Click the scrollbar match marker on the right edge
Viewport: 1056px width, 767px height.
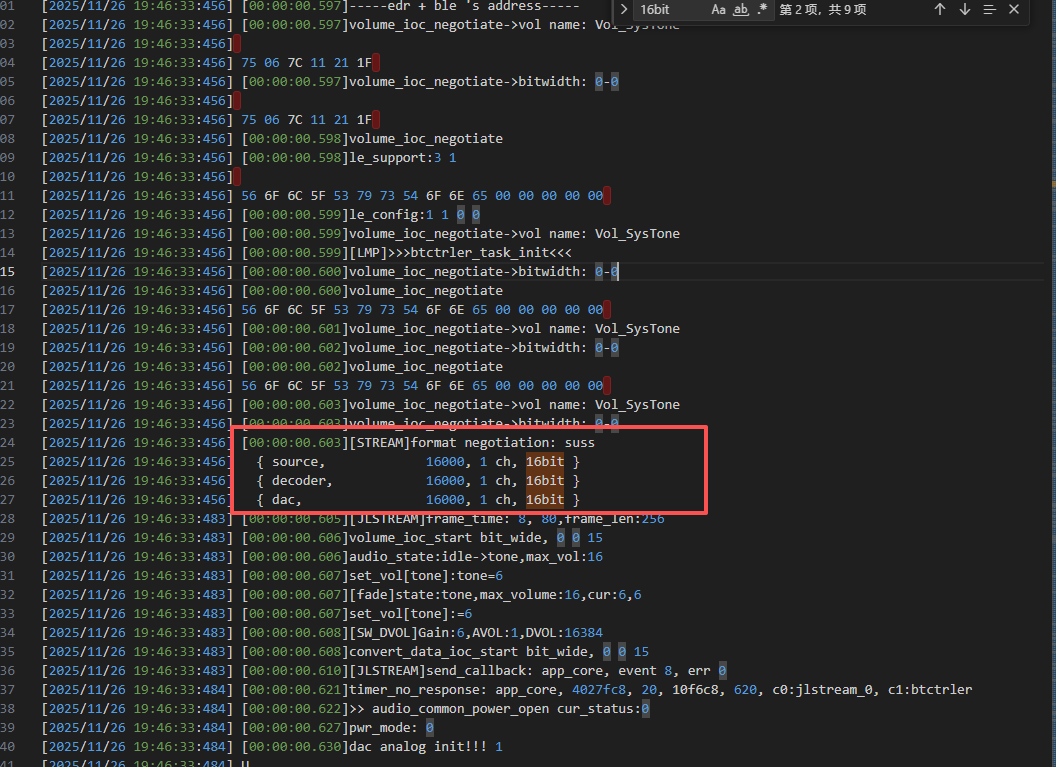tap(1053, 183)
